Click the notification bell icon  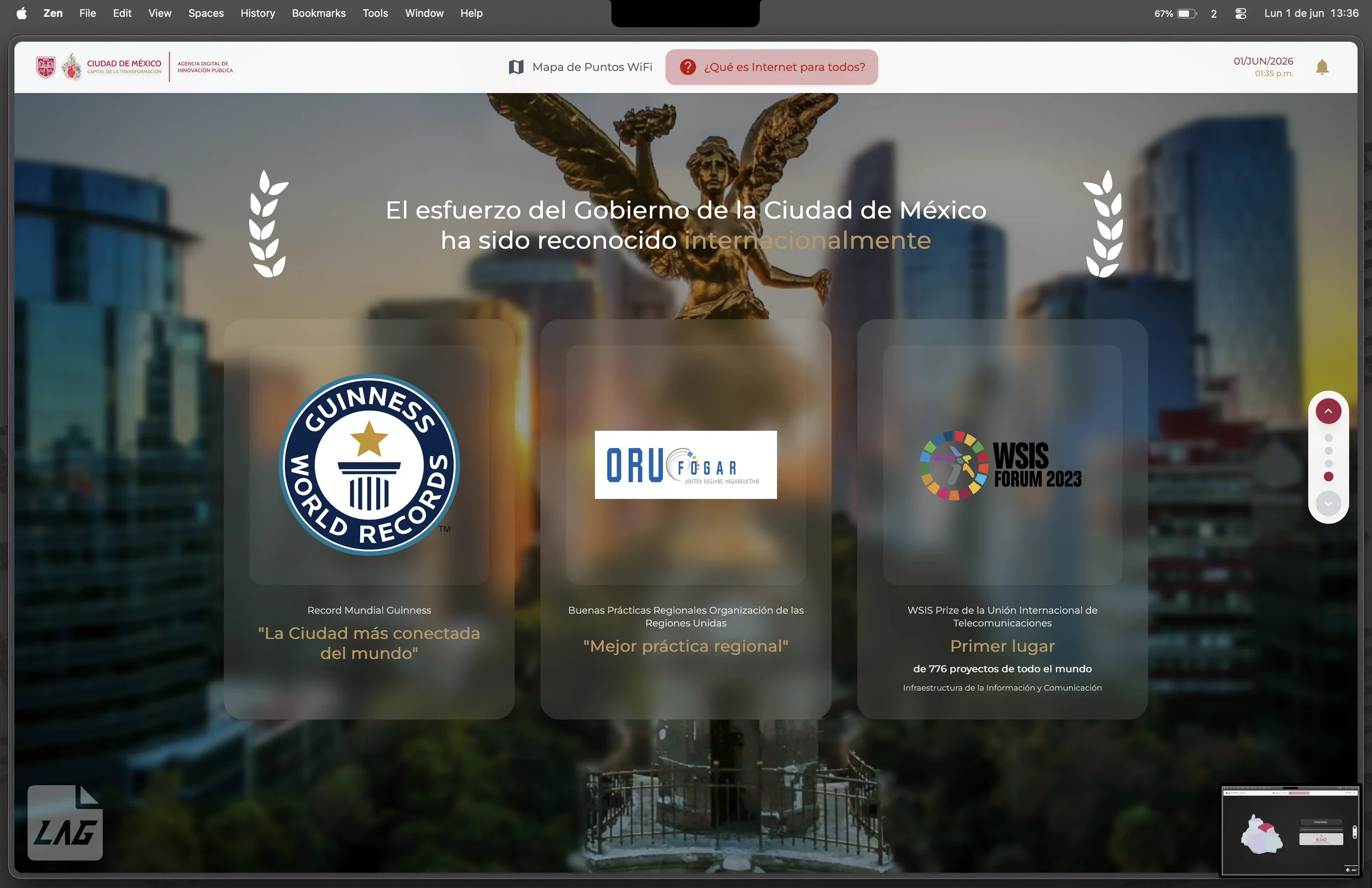click(x=1322, y=67)
